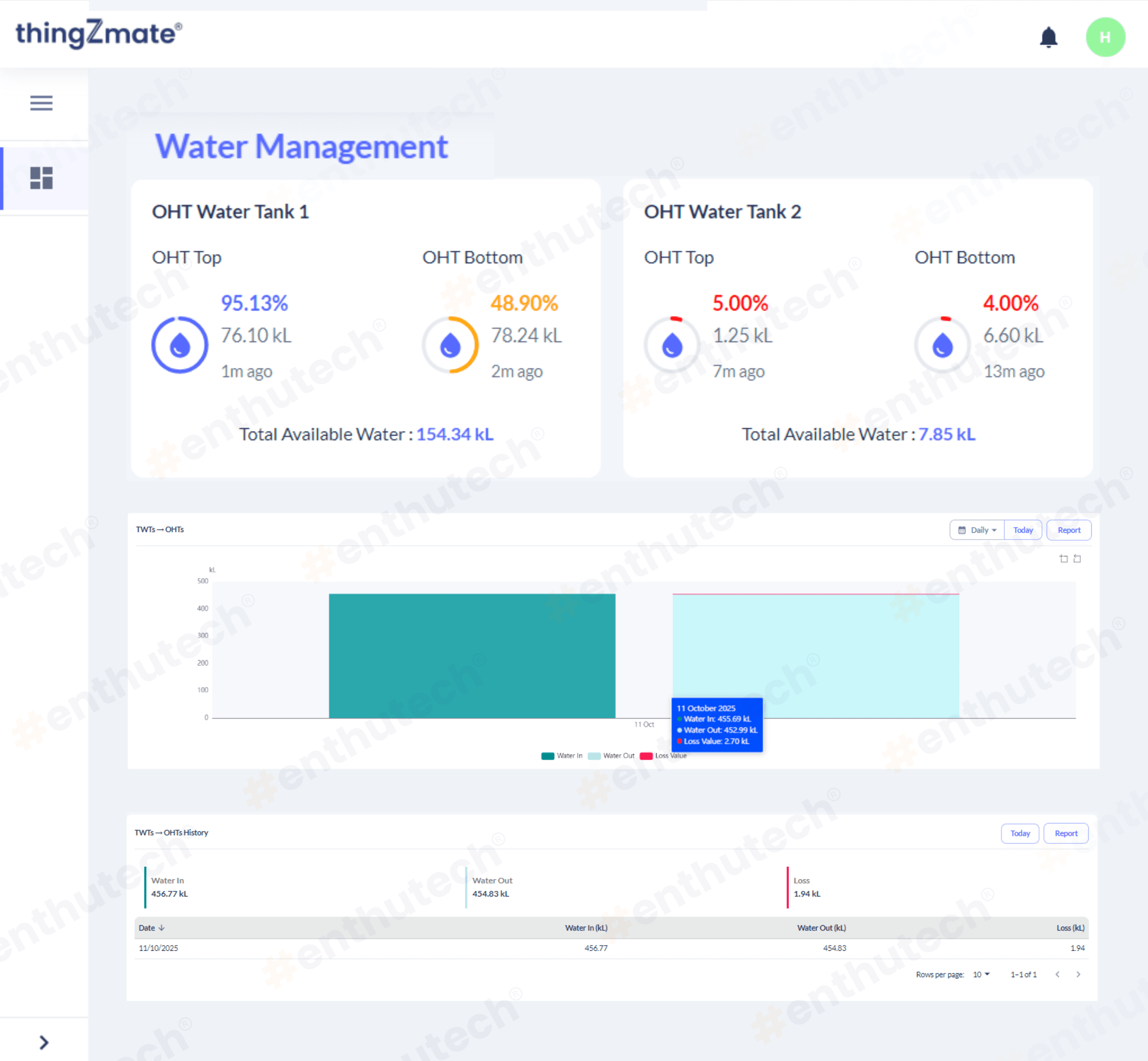Click the Tank 2 OHT Bottom water-drop gauge
This screenshot has height=1061, width=1148.
(942, 345)
